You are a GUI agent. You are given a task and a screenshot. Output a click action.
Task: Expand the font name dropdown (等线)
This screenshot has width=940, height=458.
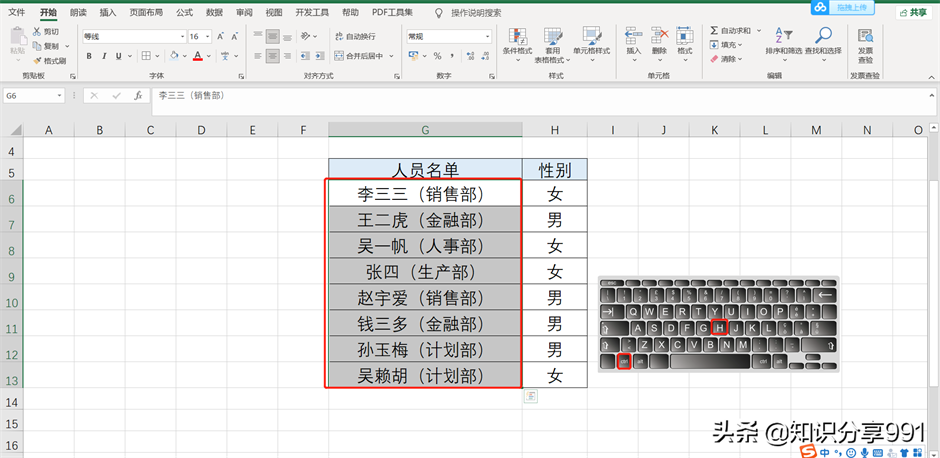pyautogui.click(x=180, y=36)
